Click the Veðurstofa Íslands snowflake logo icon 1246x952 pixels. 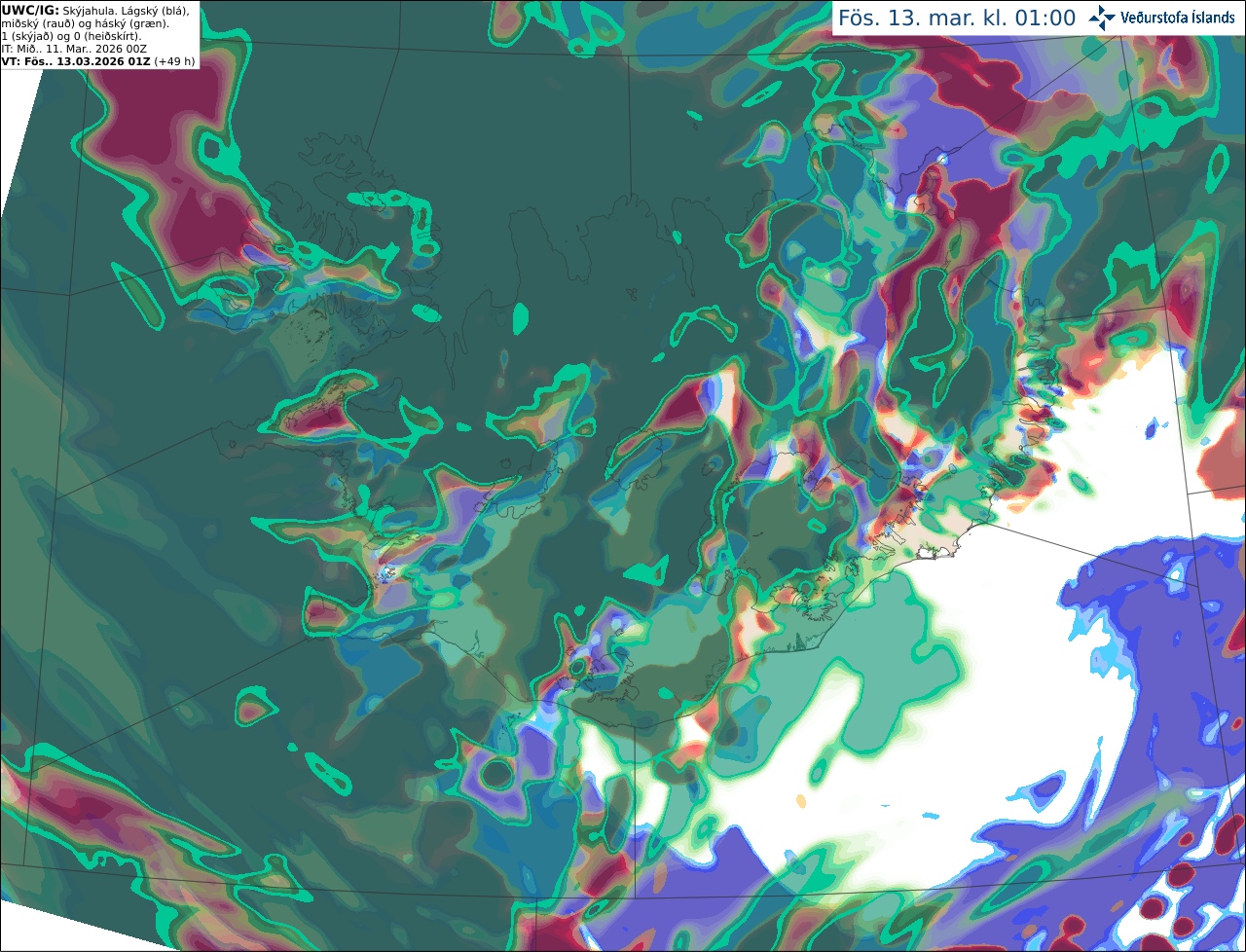[x=1101, y=18]
